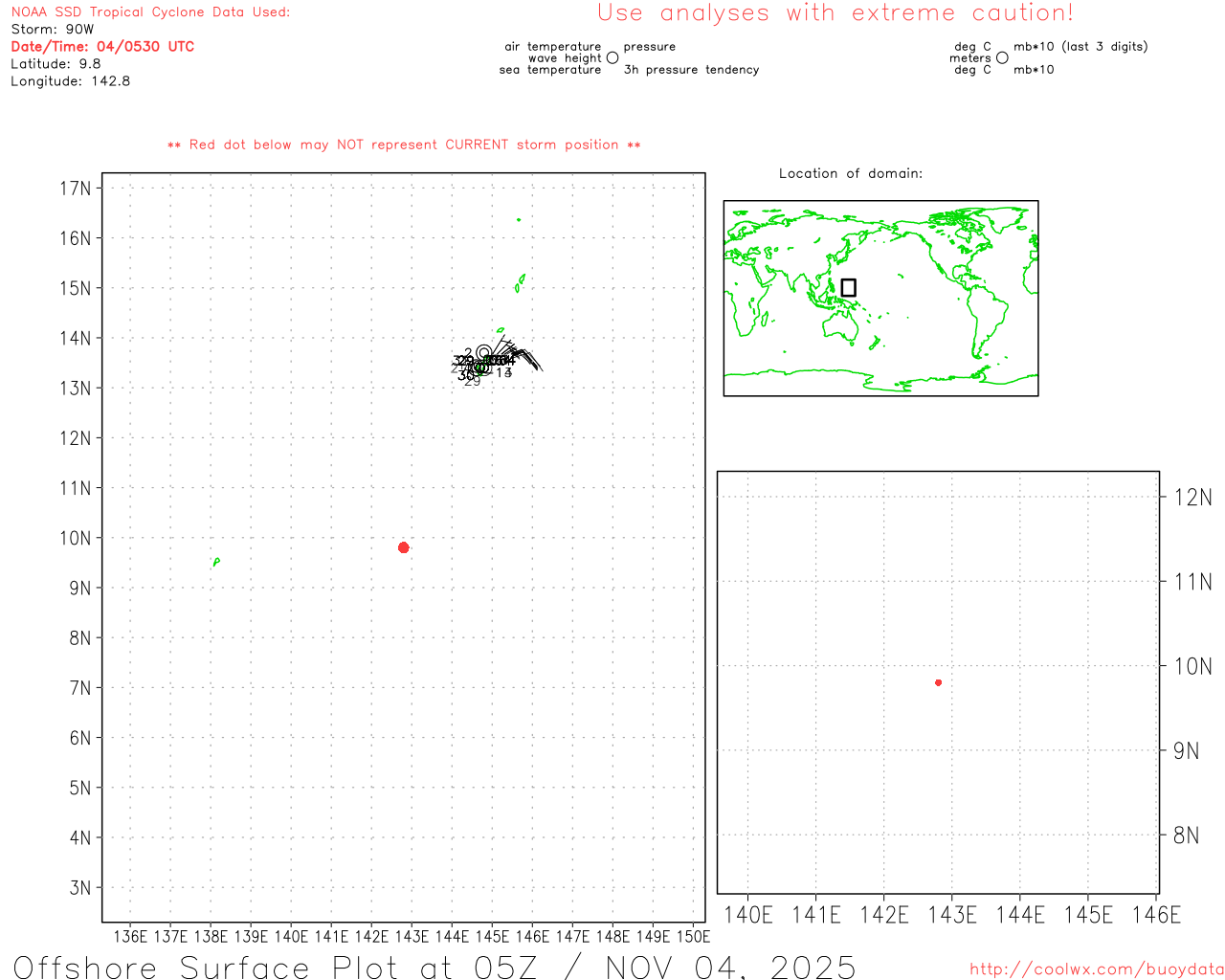Click the 'Date/Time: 04/0530 UTC' text

tap(102, 47)
